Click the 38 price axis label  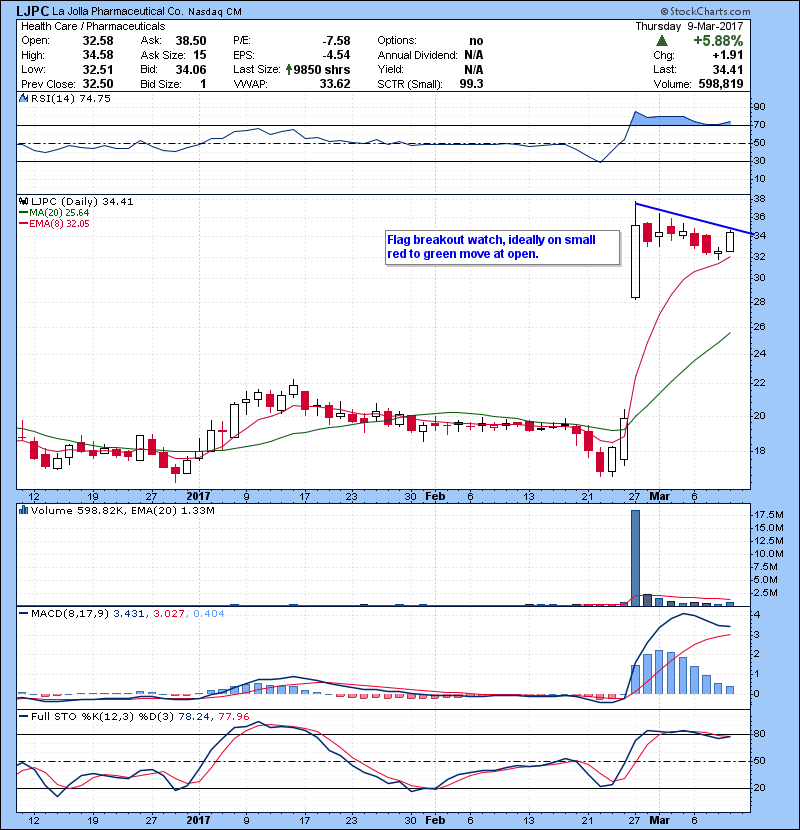[x=759, y=199]
